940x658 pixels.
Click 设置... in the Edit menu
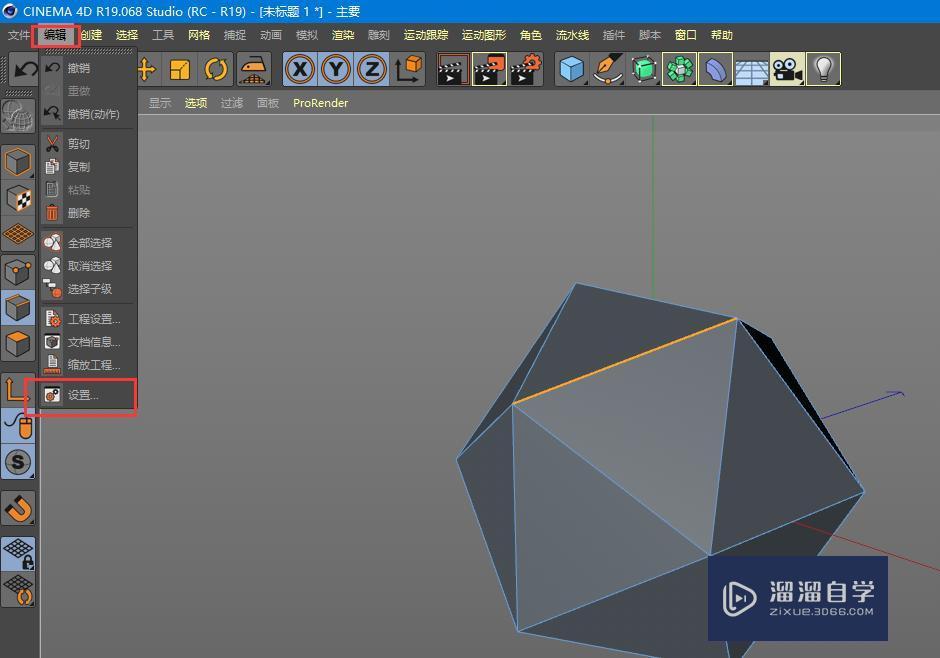[78, 395]
